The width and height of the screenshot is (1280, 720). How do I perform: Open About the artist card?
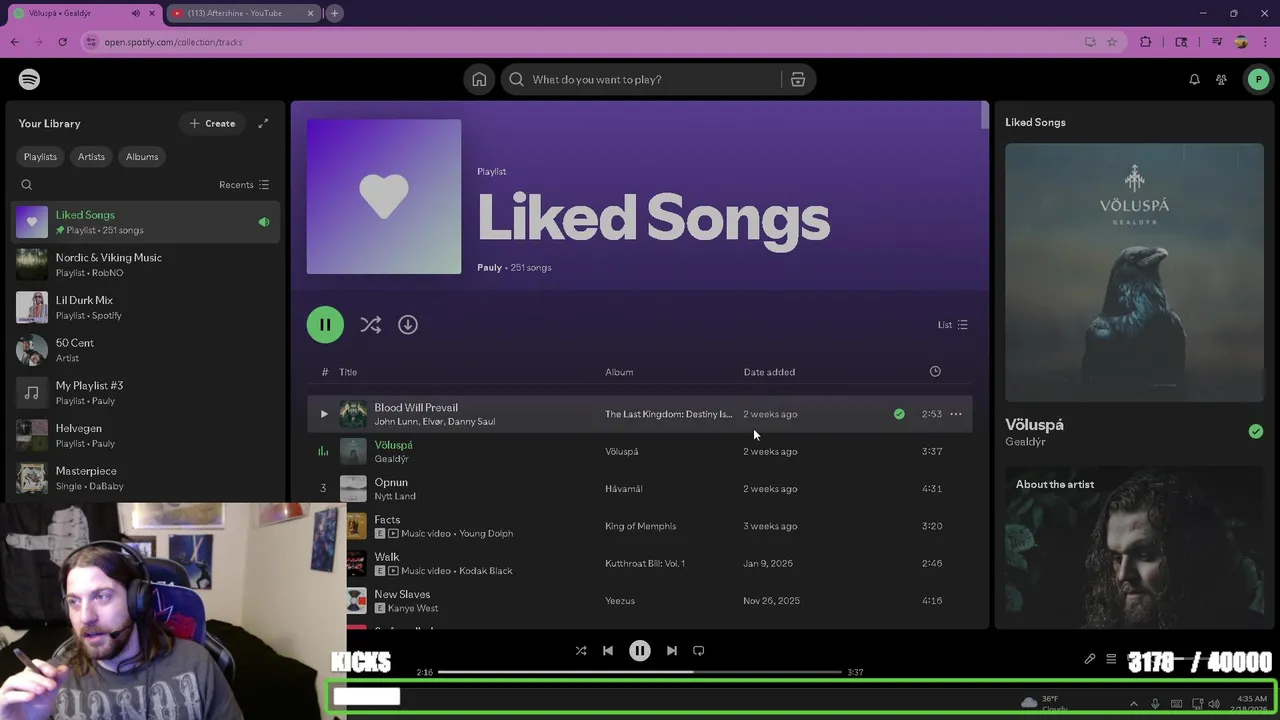pyautogui.click(x=1134, y=548)
